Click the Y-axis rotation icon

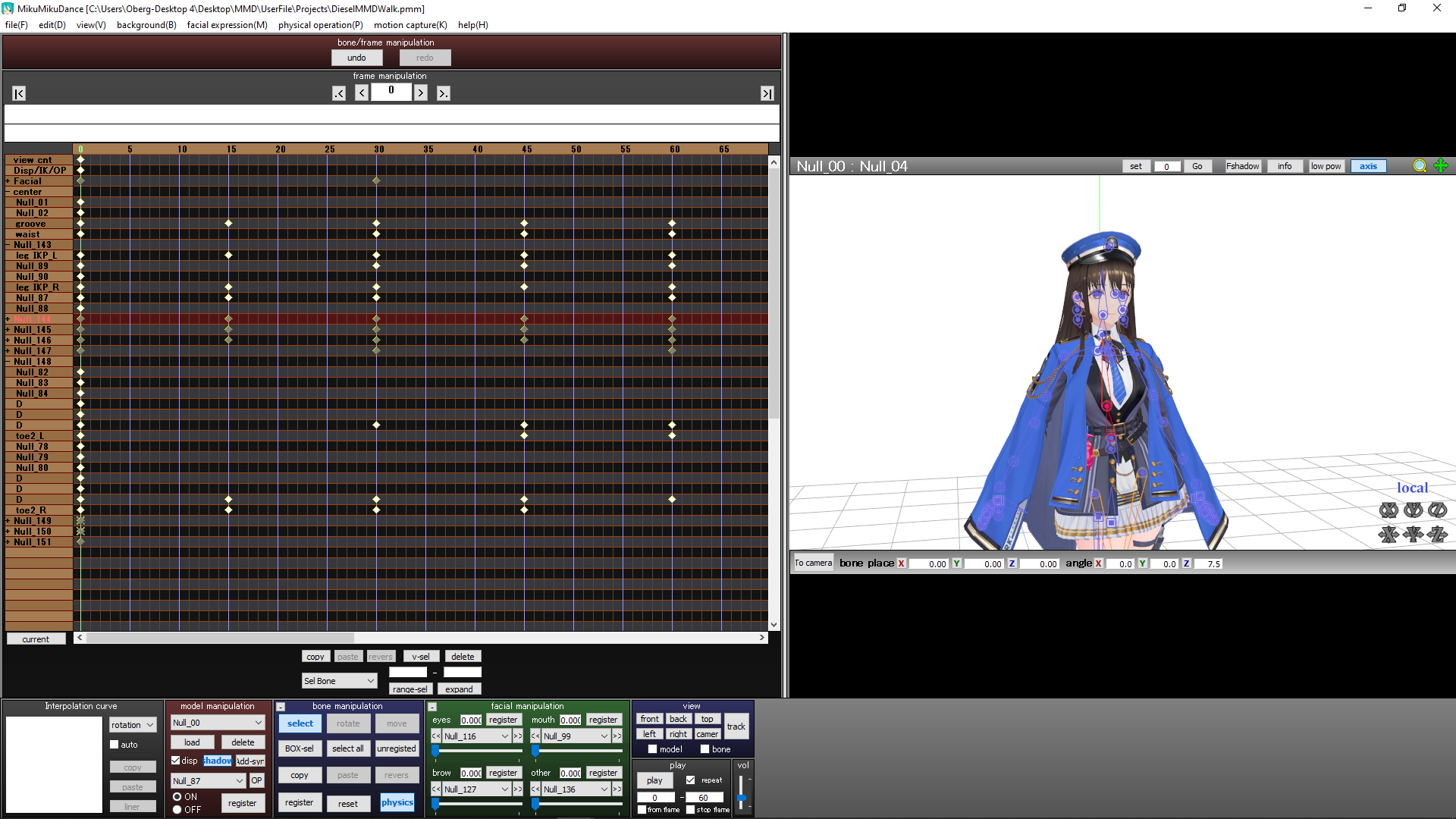click(1413, 510)
